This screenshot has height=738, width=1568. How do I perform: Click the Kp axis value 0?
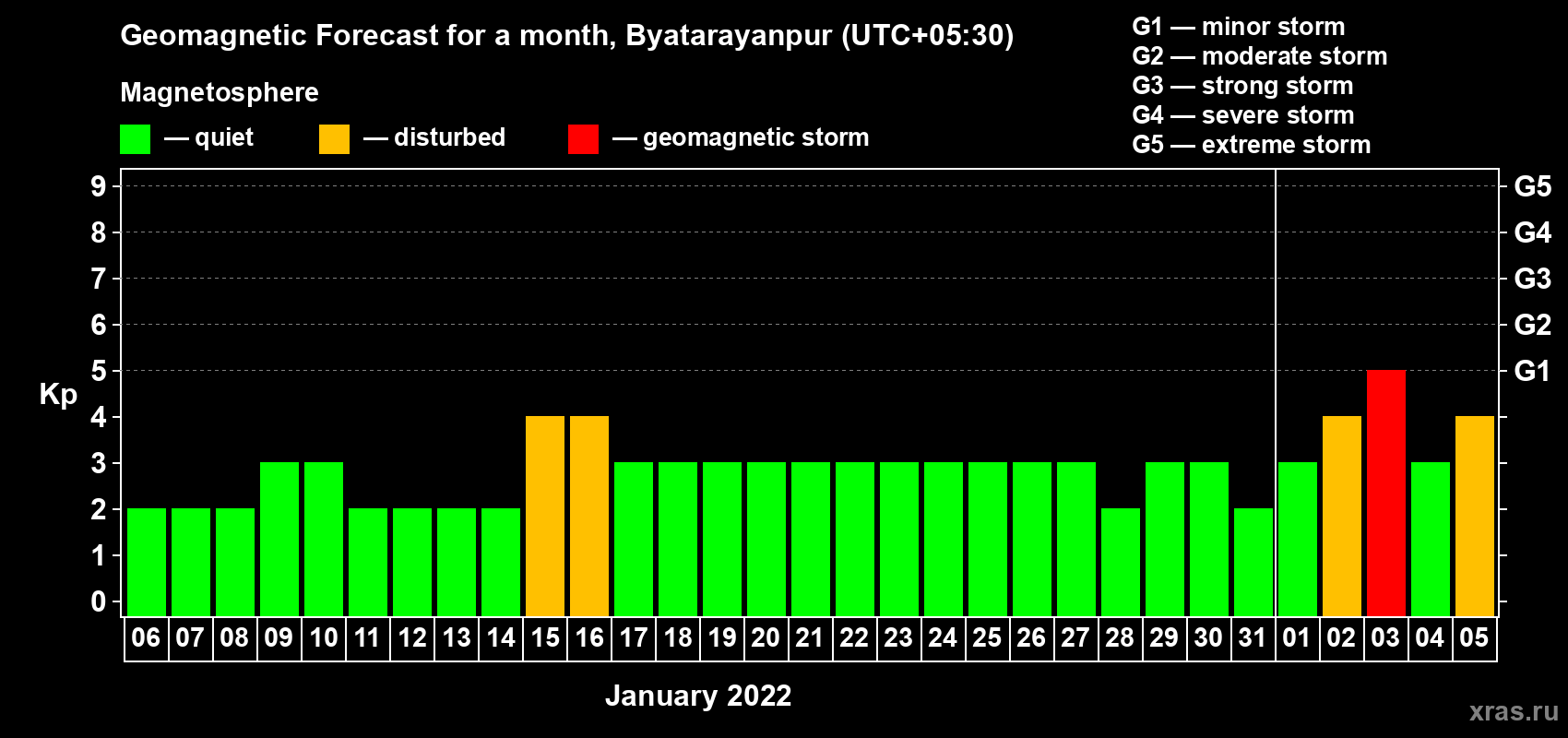click(99, 601)
